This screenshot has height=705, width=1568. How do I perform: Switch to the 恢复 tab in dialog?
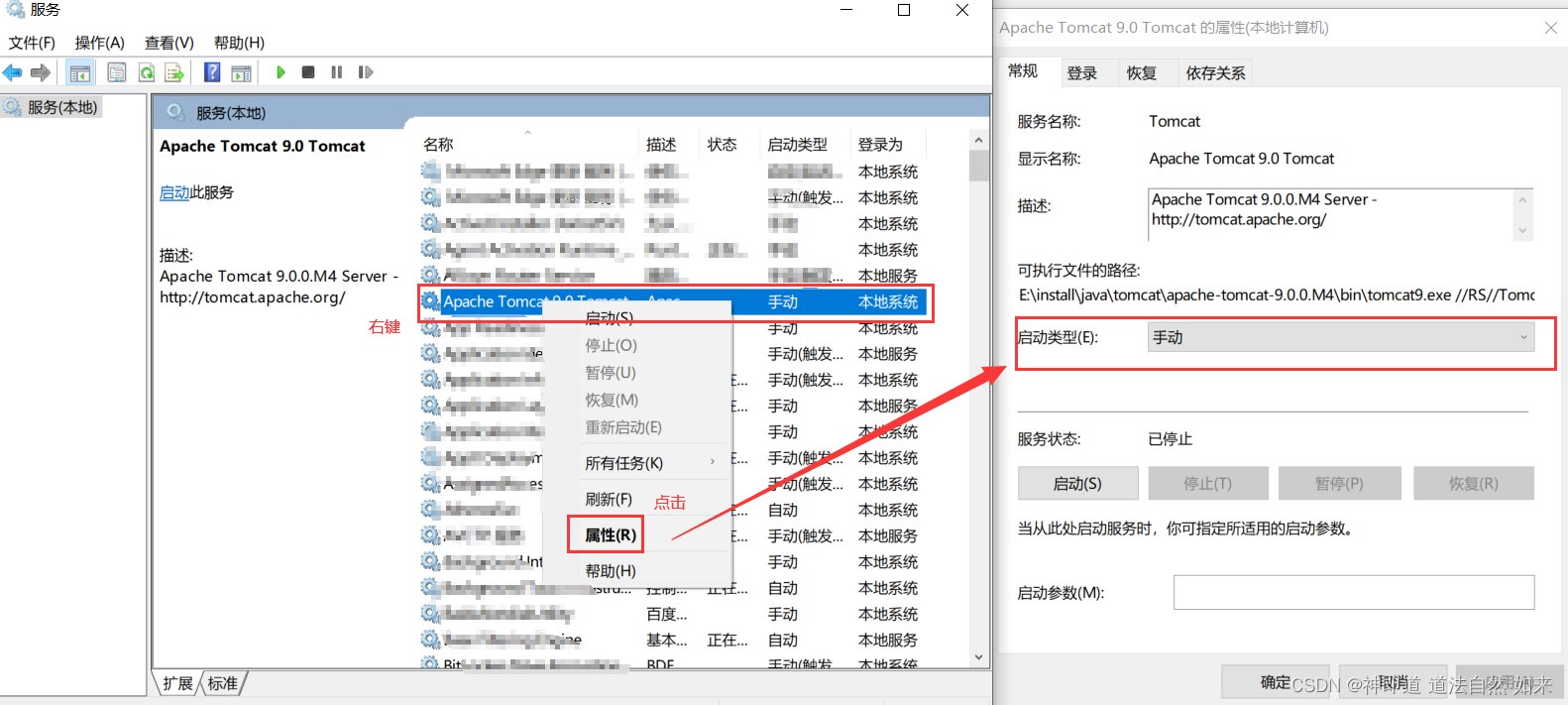(x=1141, y=73)
